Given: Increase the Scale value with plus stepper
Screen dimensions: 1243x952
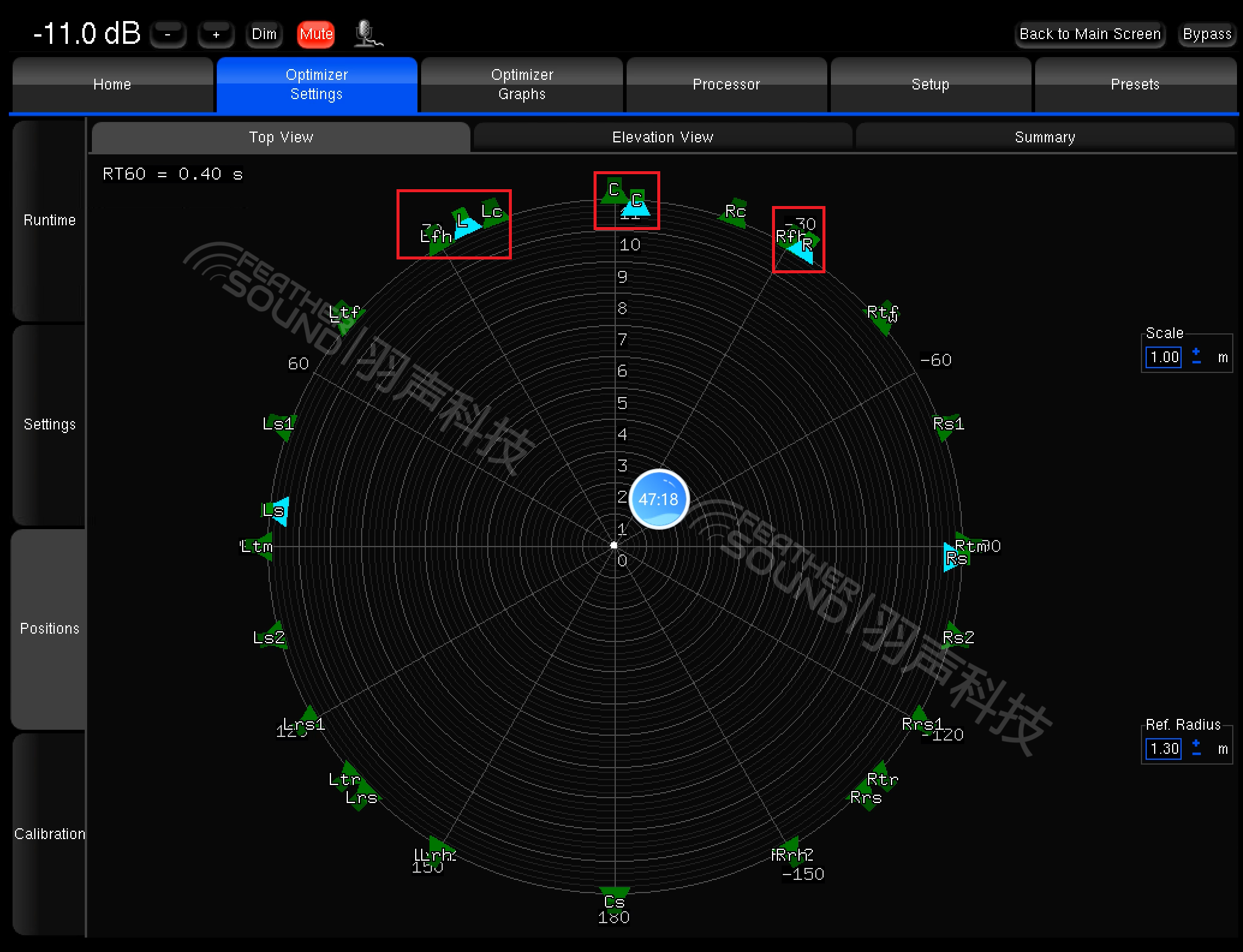Looking at the screenshot, I should pyautogui.click(x=1196, y=351).
